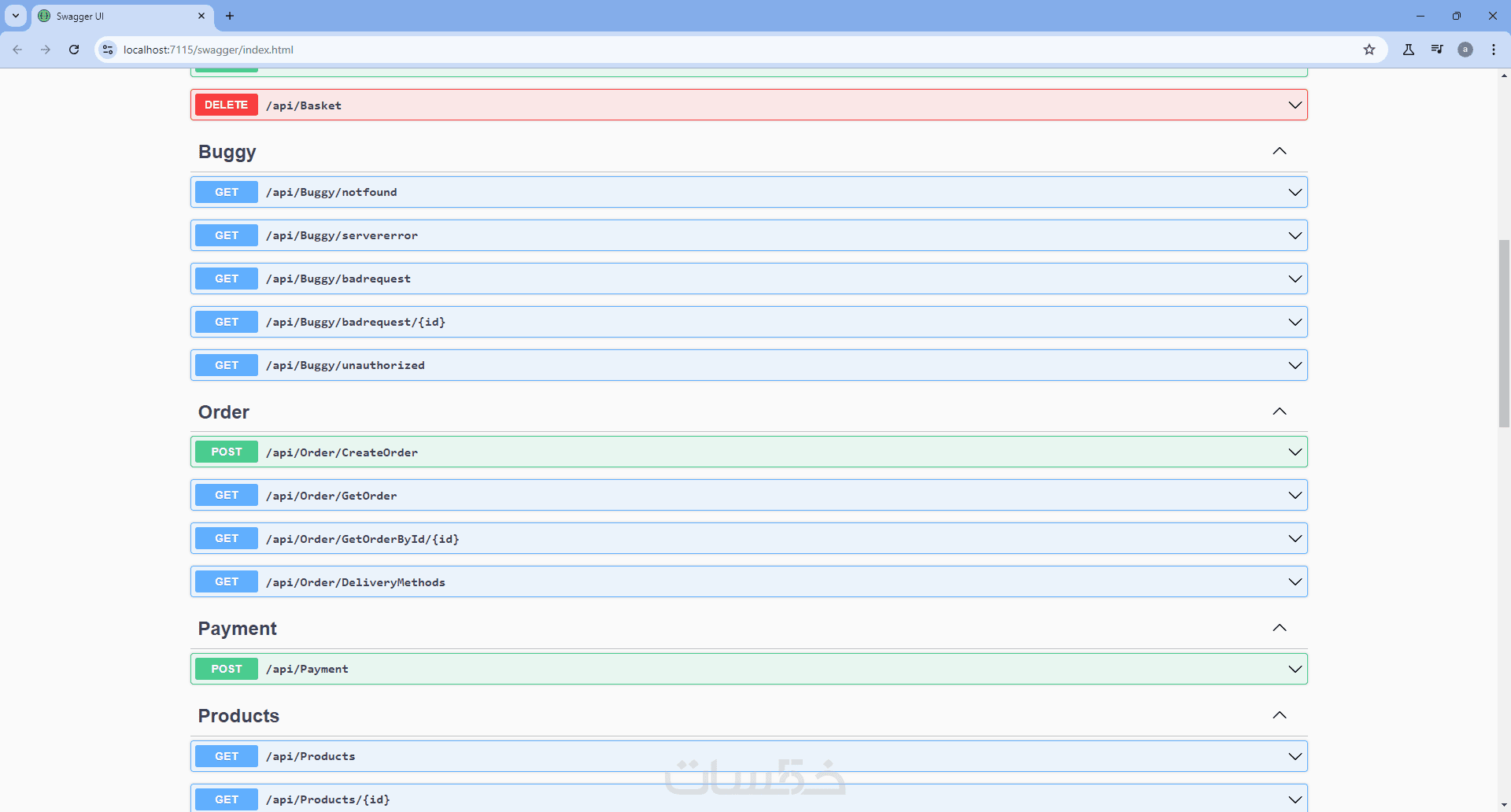The width and height of the screenshot is (1511, 812).
Task: Click the scrollbar up arrow
Action: pos(1504,76)
